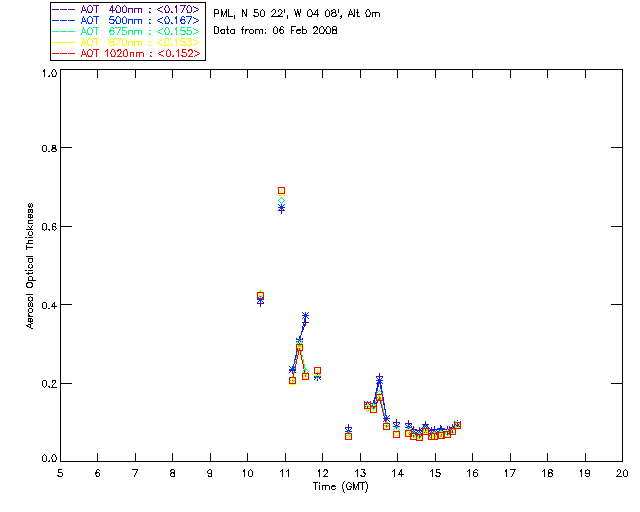Click the x-axis tick label 5
The width and height of the screenshot is (640, 512).
pyautogui.click(x=60, y=473)
